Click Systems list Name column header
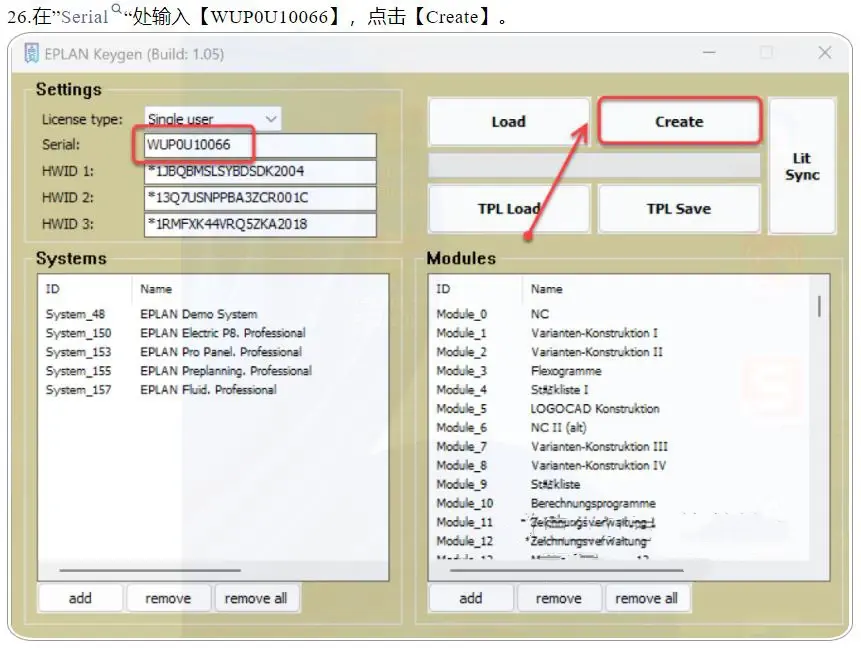 [x=156, y=289]
